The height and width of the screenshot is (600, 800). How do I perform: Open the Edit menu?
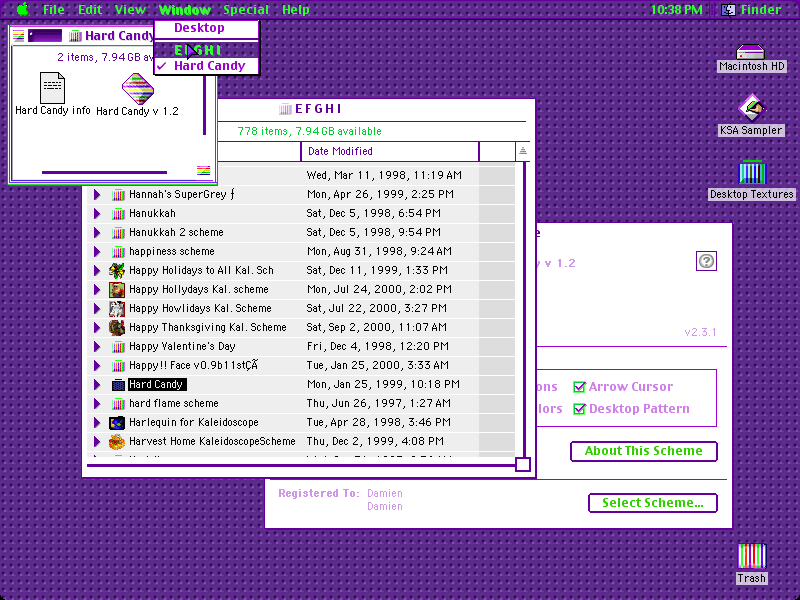[90, 10]
